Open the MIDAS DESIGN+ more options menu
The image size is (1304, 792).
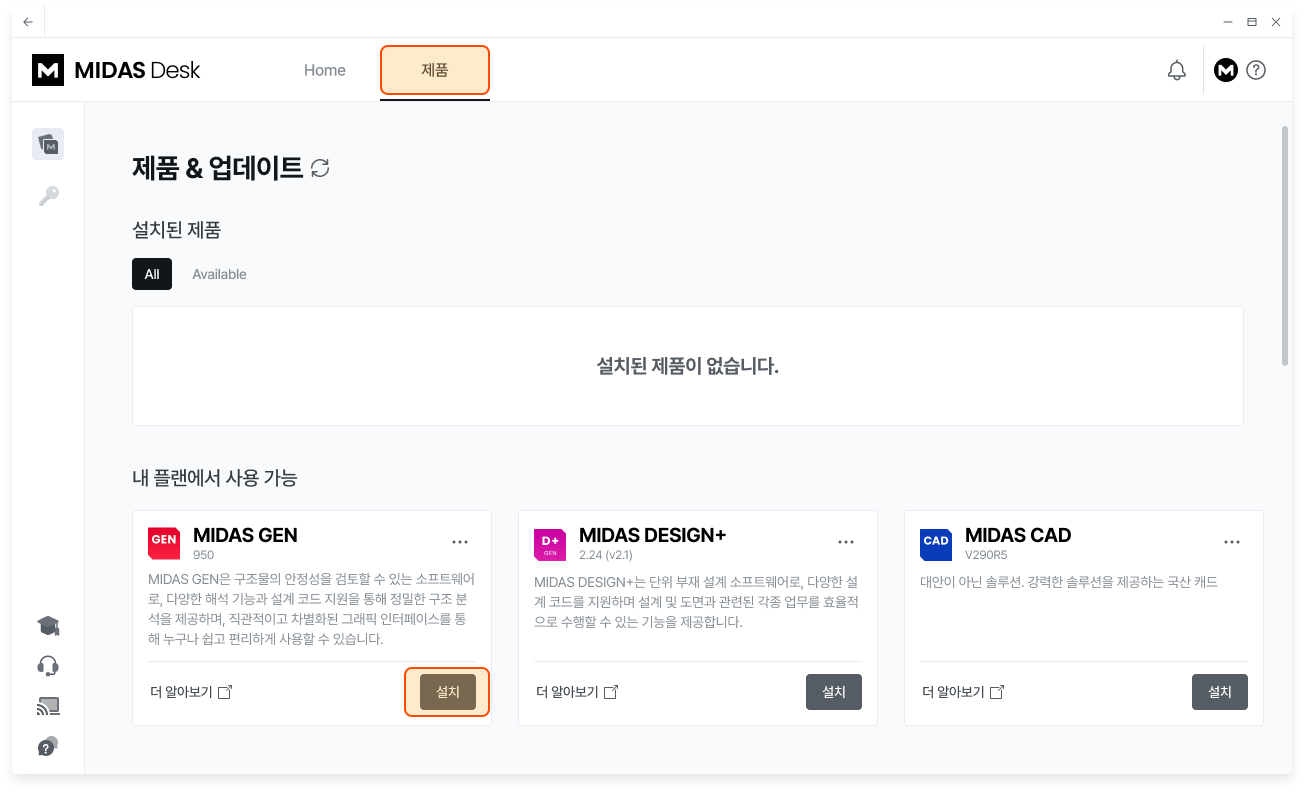tap(846, 542)
